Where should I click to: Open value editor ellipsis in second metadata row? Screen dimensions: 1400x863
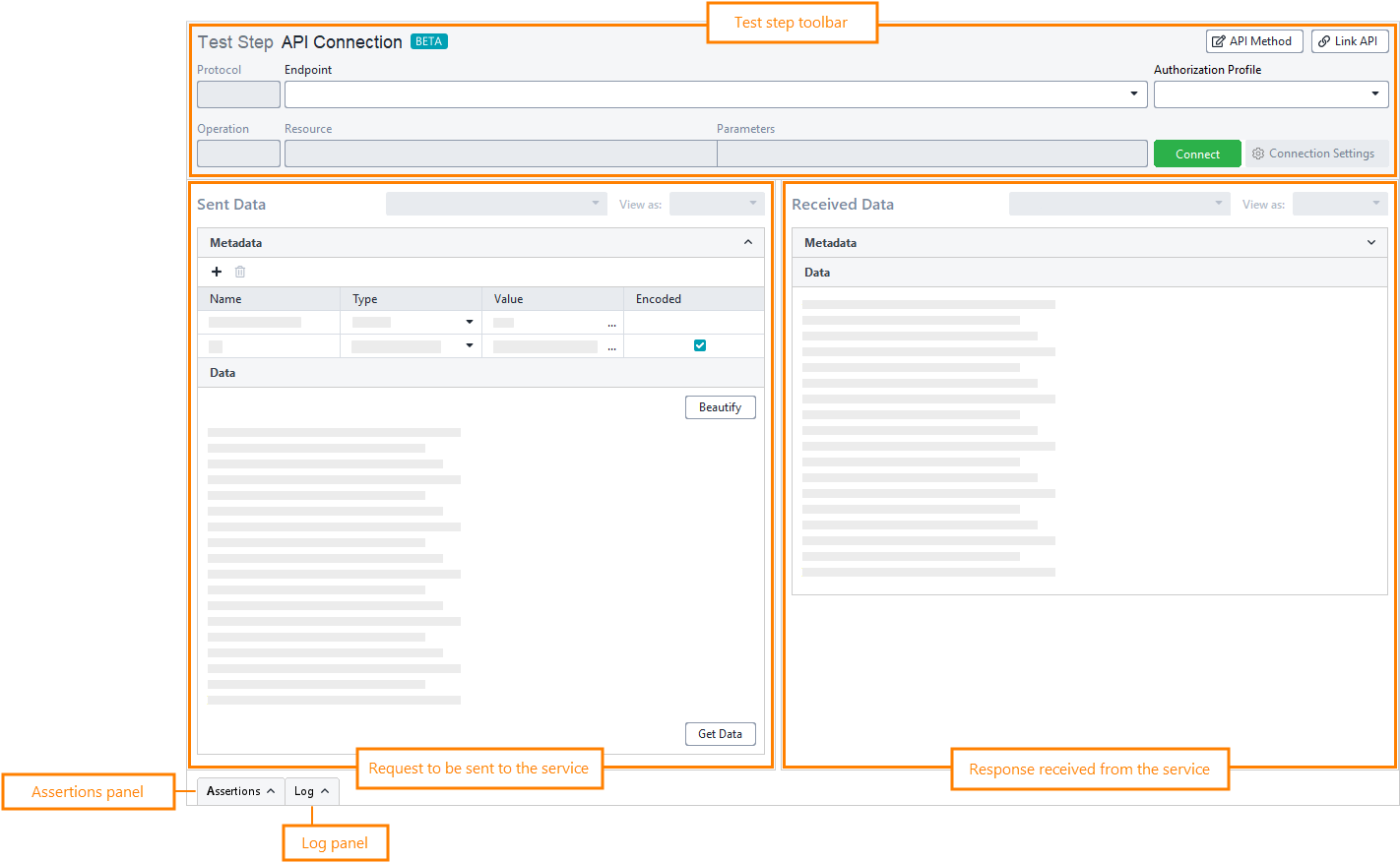click(x=611, y=345)
